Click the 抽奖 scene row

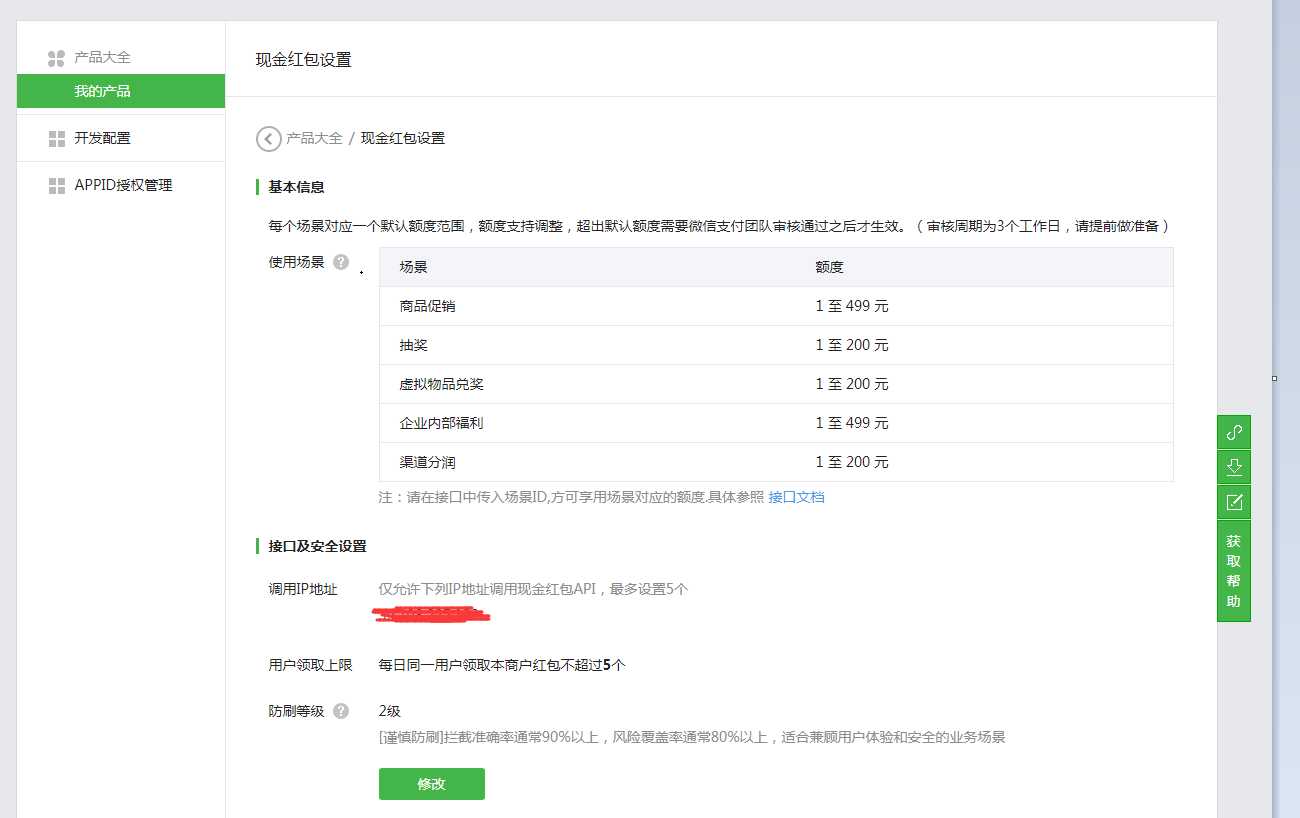776,345
